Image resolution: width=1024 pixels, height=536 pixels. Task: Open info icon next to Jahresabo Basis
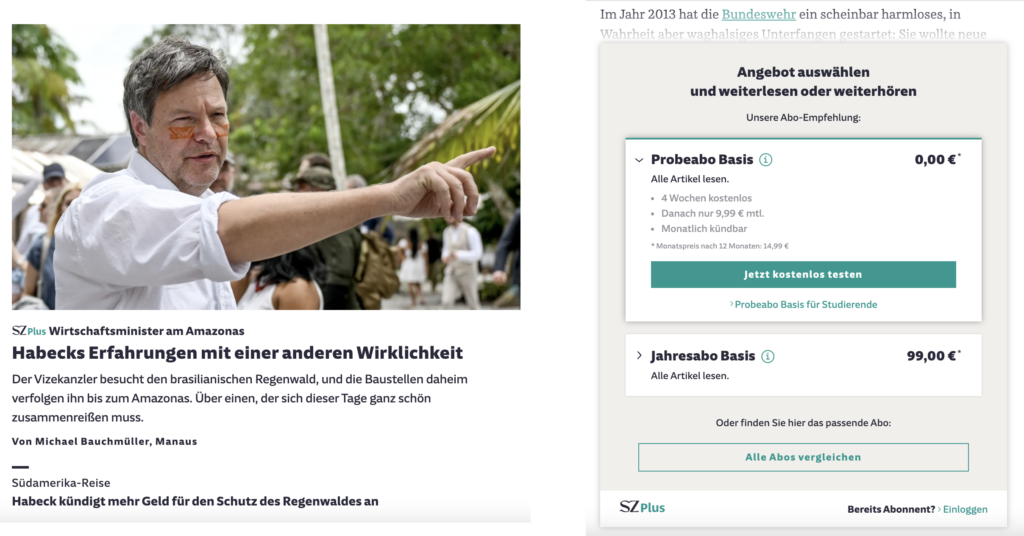(767, 356)
